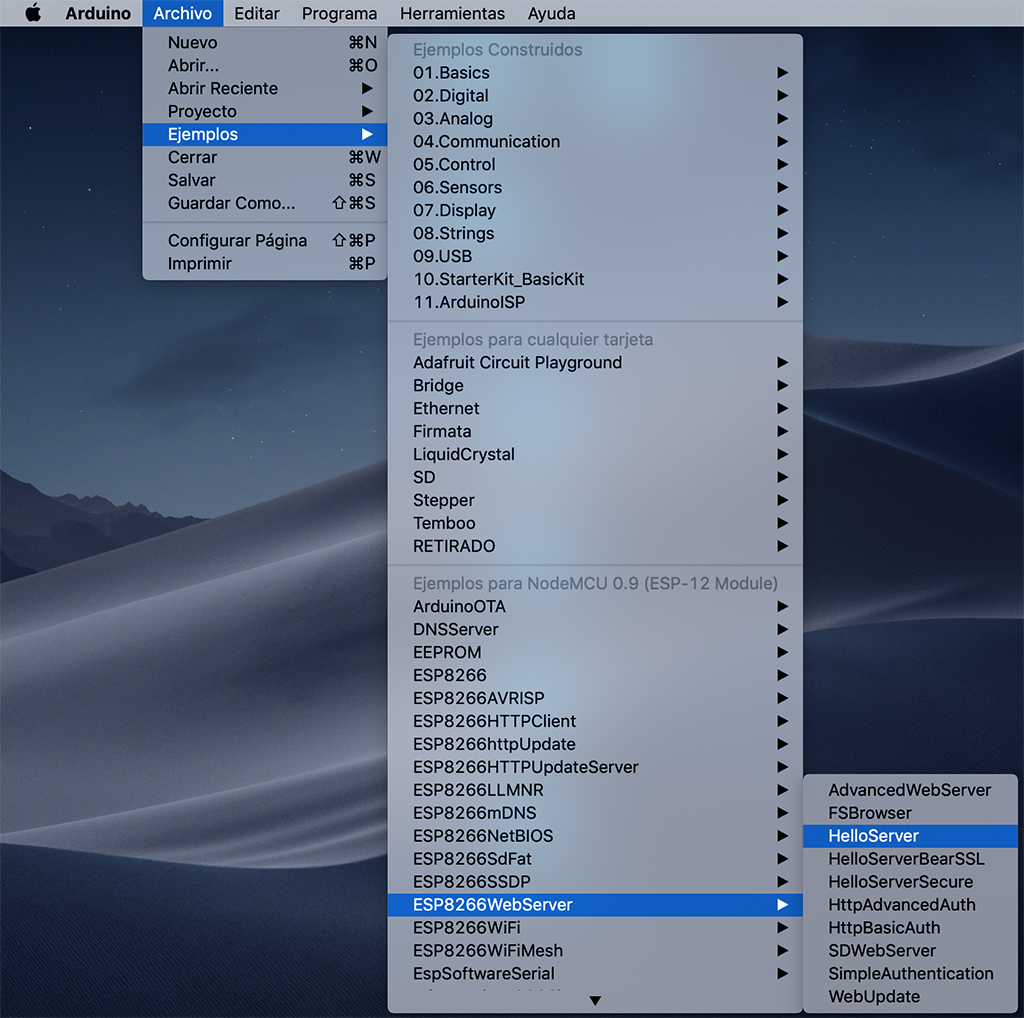1024x1018 pixels.
Task: Open 11.ArduinoISP examples
Action: [x=595, y=302]
